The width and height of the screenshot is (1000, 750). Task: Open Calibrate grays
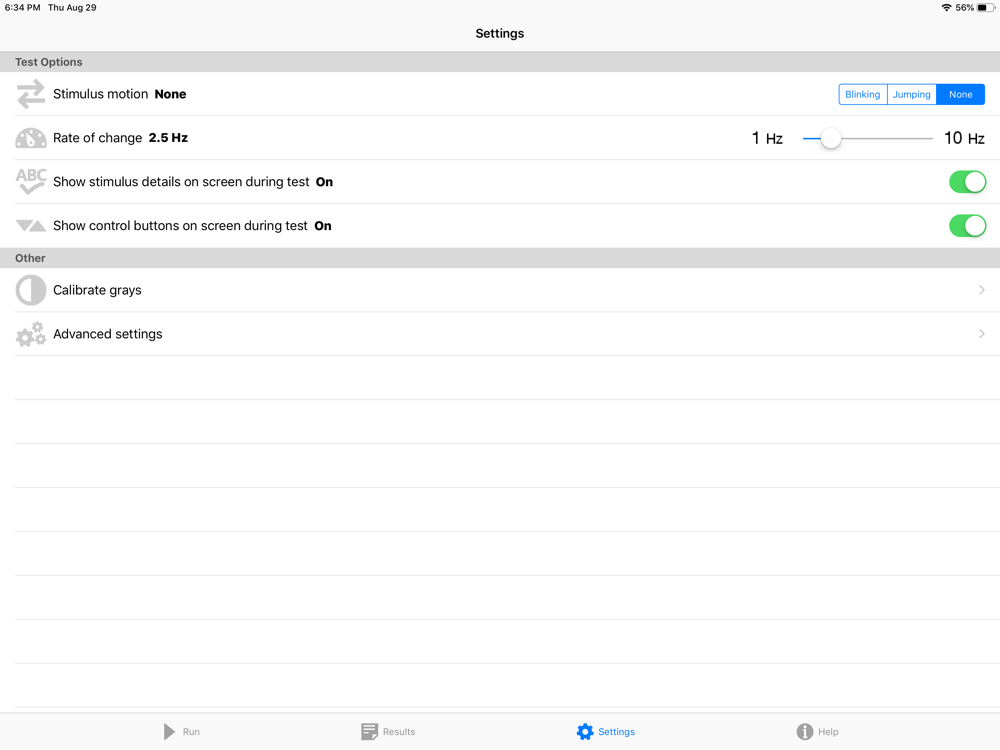[500, 290]
